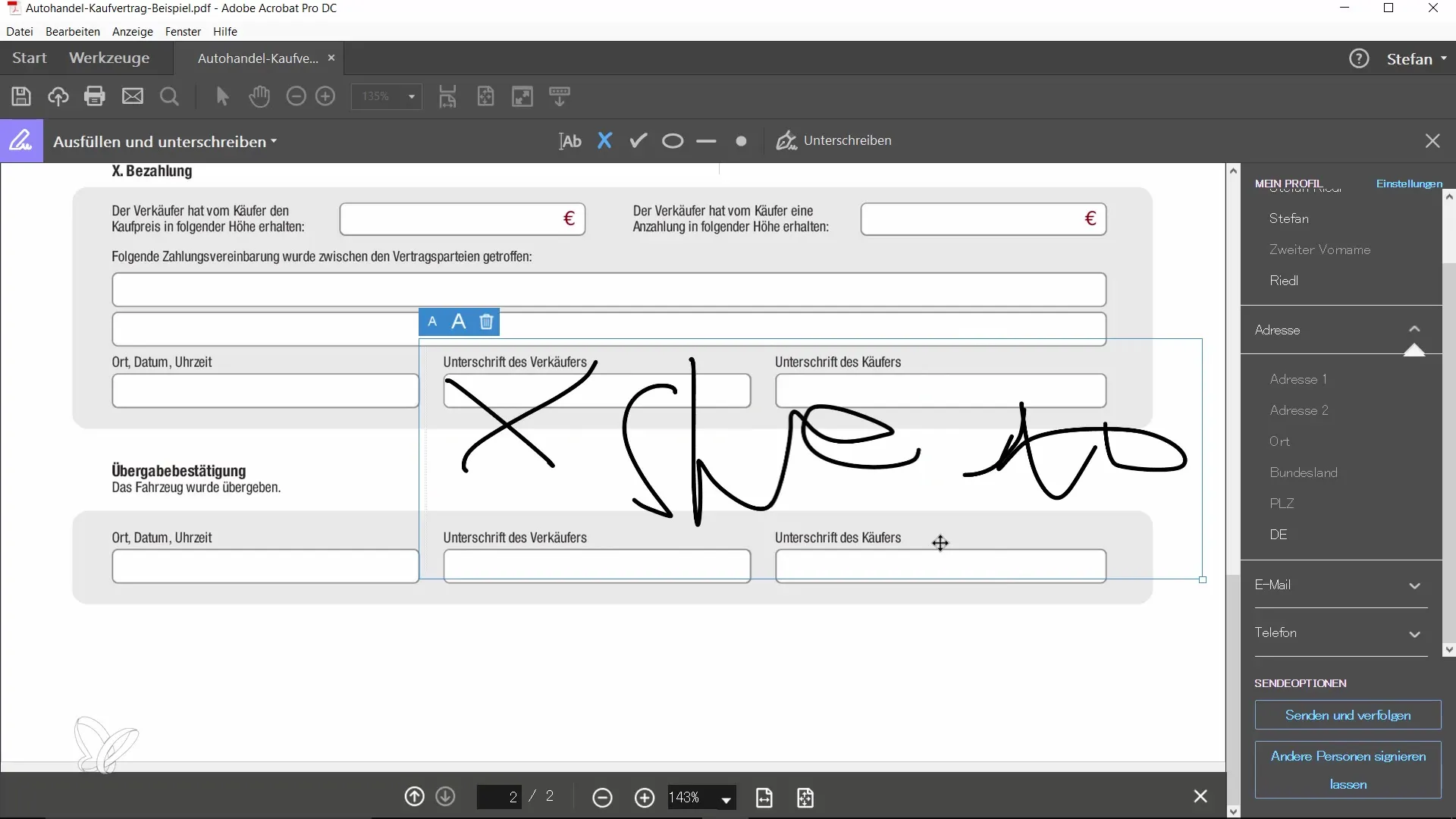The height and width of the screenshot is (819, 1456).
Task: Open Ausfüllen und unterschreiben dropdown
Action: pyautogui.click(x=165, y=142)
